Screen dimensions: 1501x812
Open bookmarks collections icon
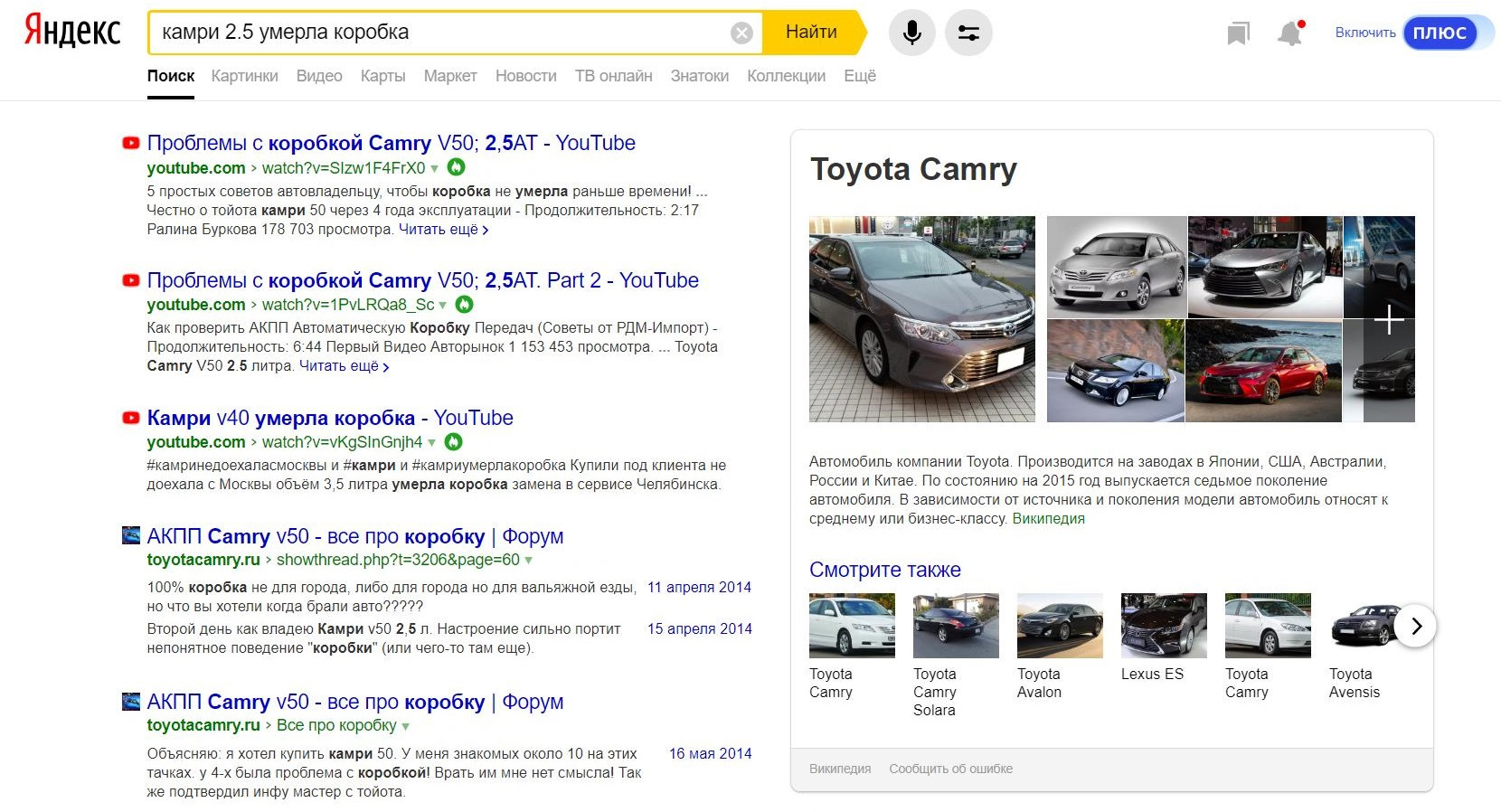(x=1238, y=34)
